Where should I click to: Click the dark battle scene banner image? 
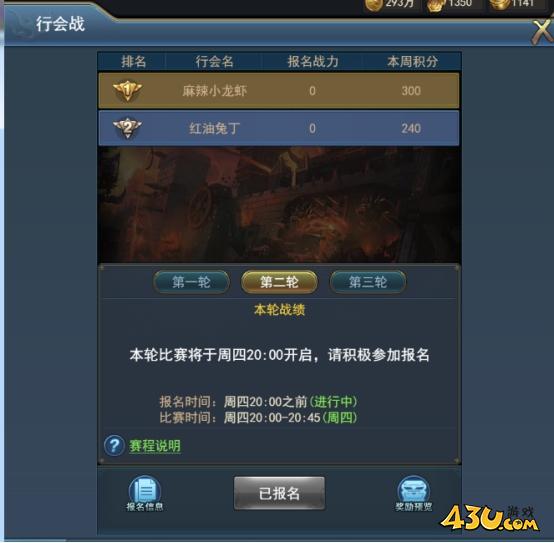[x=279, y=205]
